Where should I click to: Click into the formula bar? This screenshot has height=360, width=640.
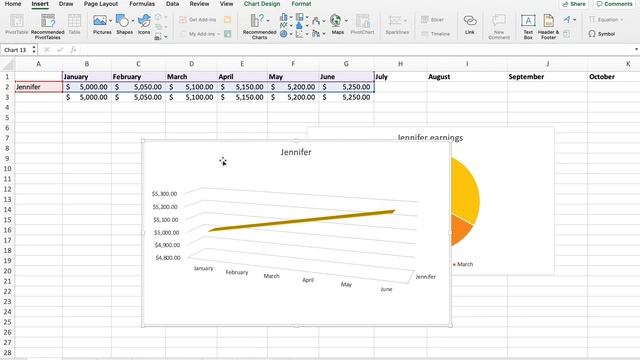pos(355,50)
